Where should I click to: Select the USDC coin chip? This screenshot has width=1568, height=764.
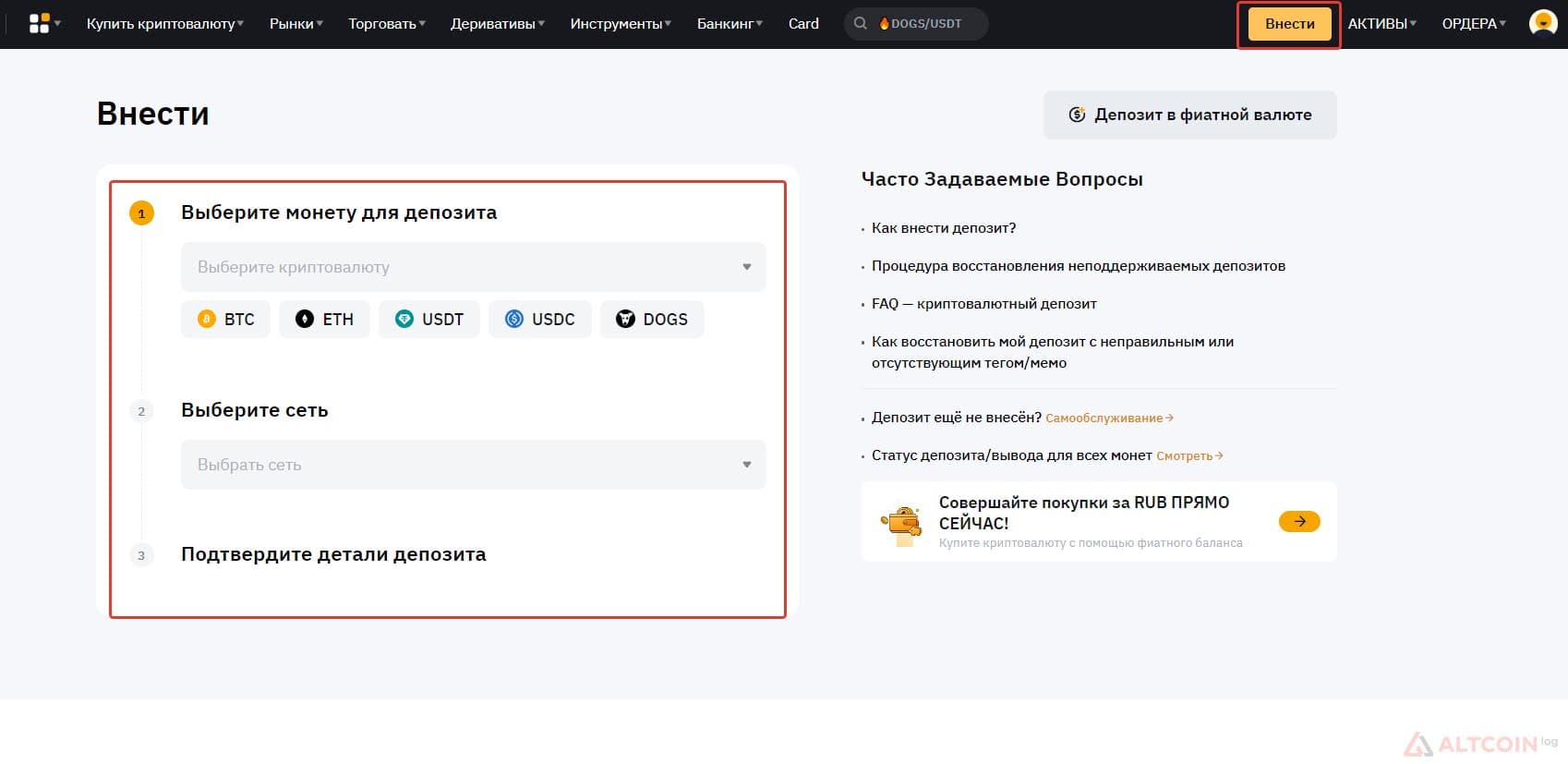(x=540, y=319)
